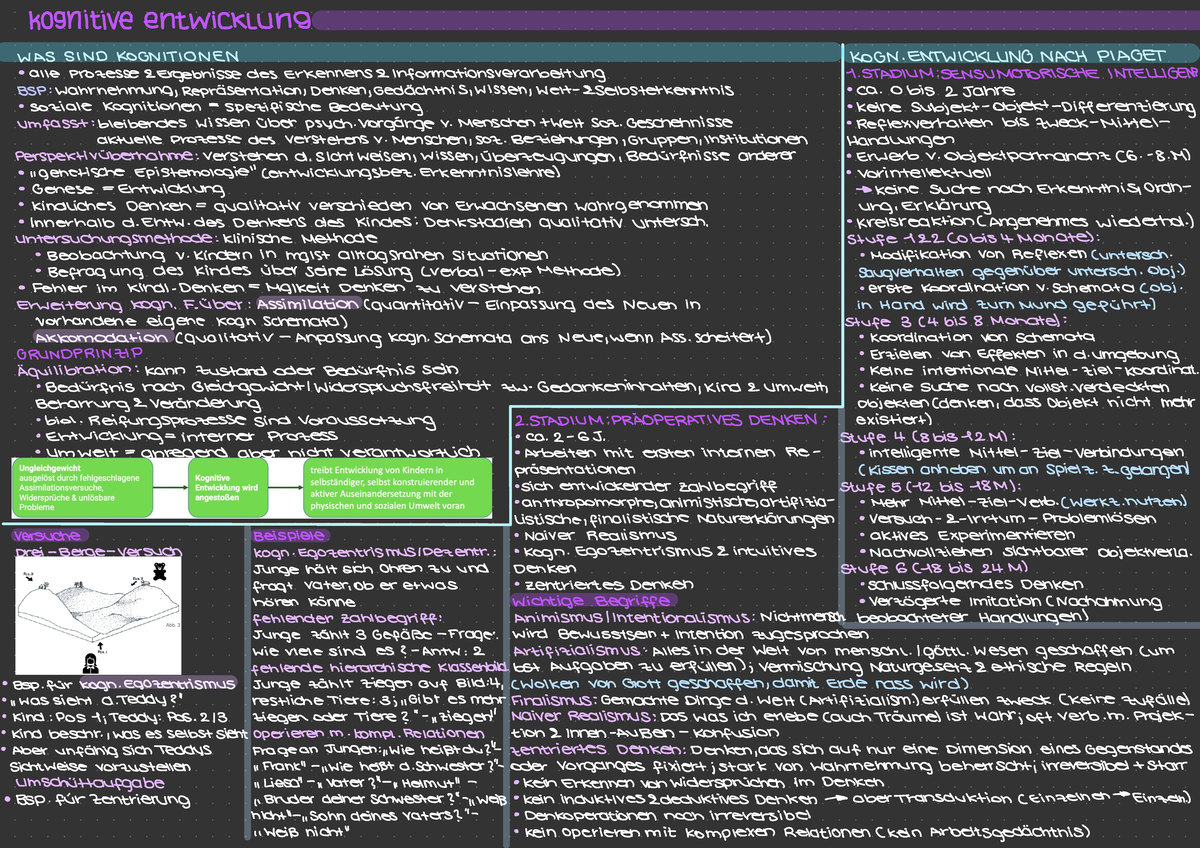The width and height of the screenshot is (1200, 848).
Task: Click the 'treibt Entwicklung von Kindern' green box
Action: point(398,488)
